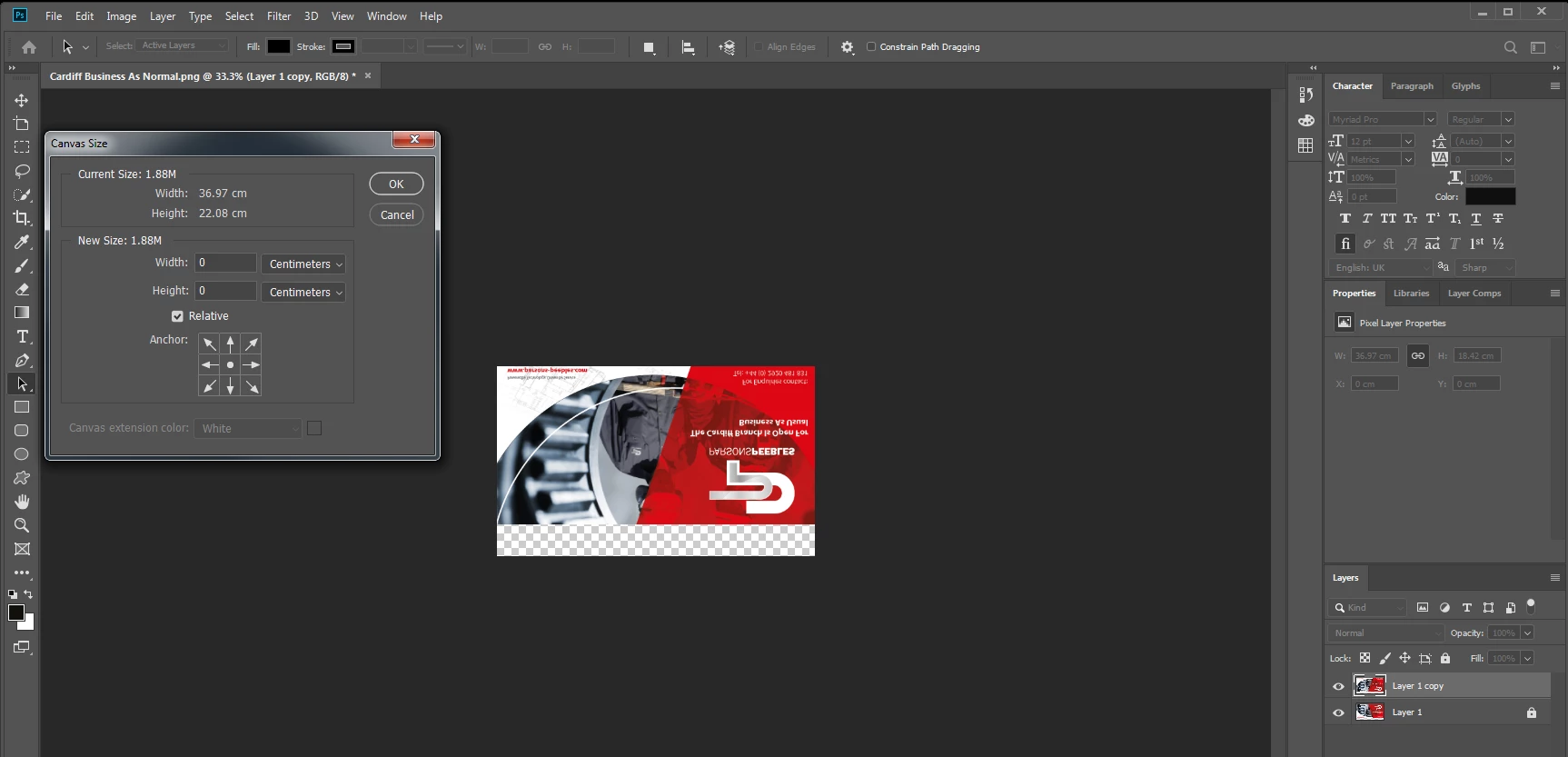
Task: Filter layers by type layers
Action: tap(1466, 607)
